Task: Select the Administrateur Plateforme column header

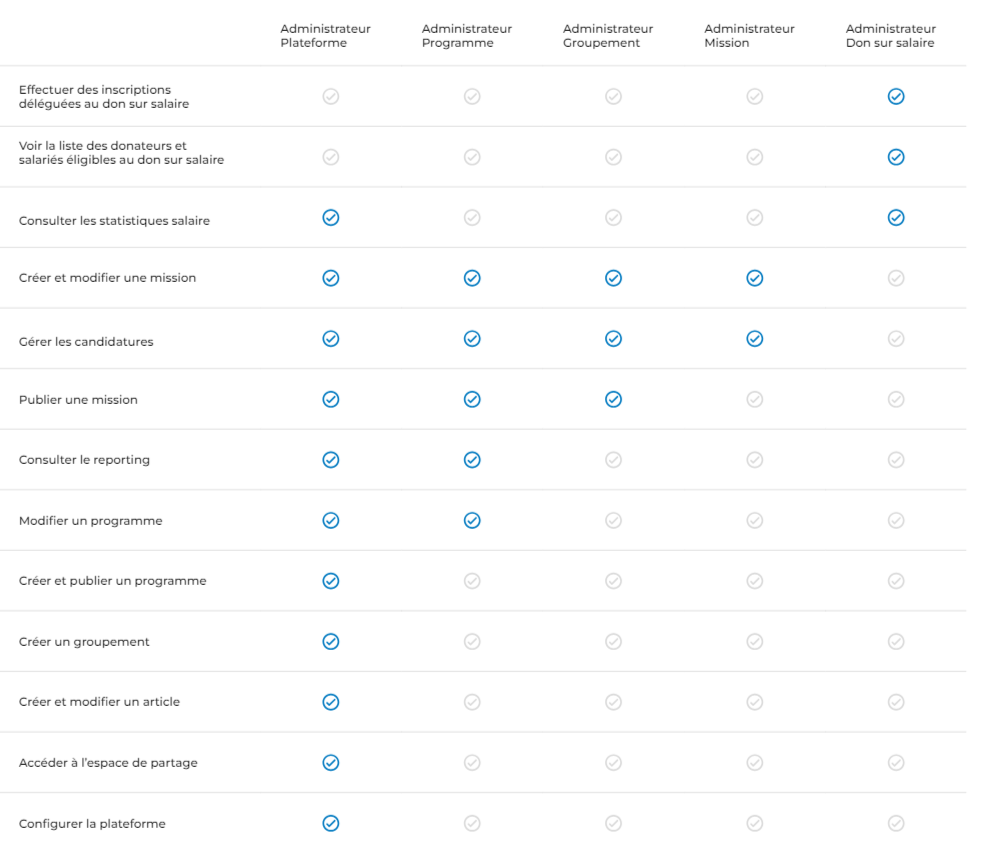Action: click(x=325, y=36)
